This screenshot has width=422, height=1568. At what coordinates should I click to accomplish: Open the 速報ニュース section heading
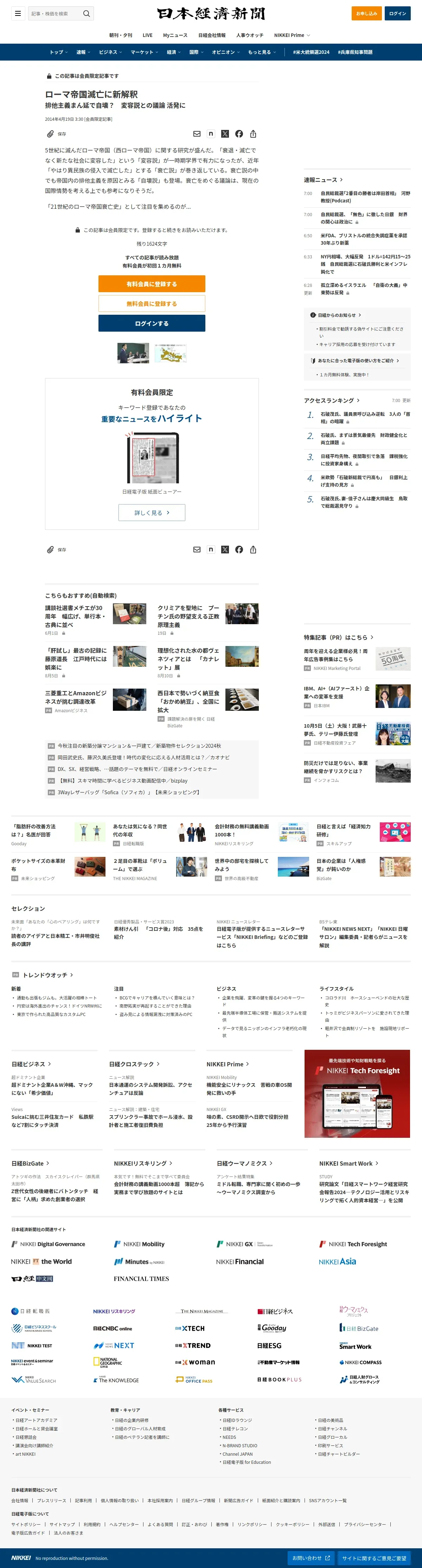click(324, 180)
